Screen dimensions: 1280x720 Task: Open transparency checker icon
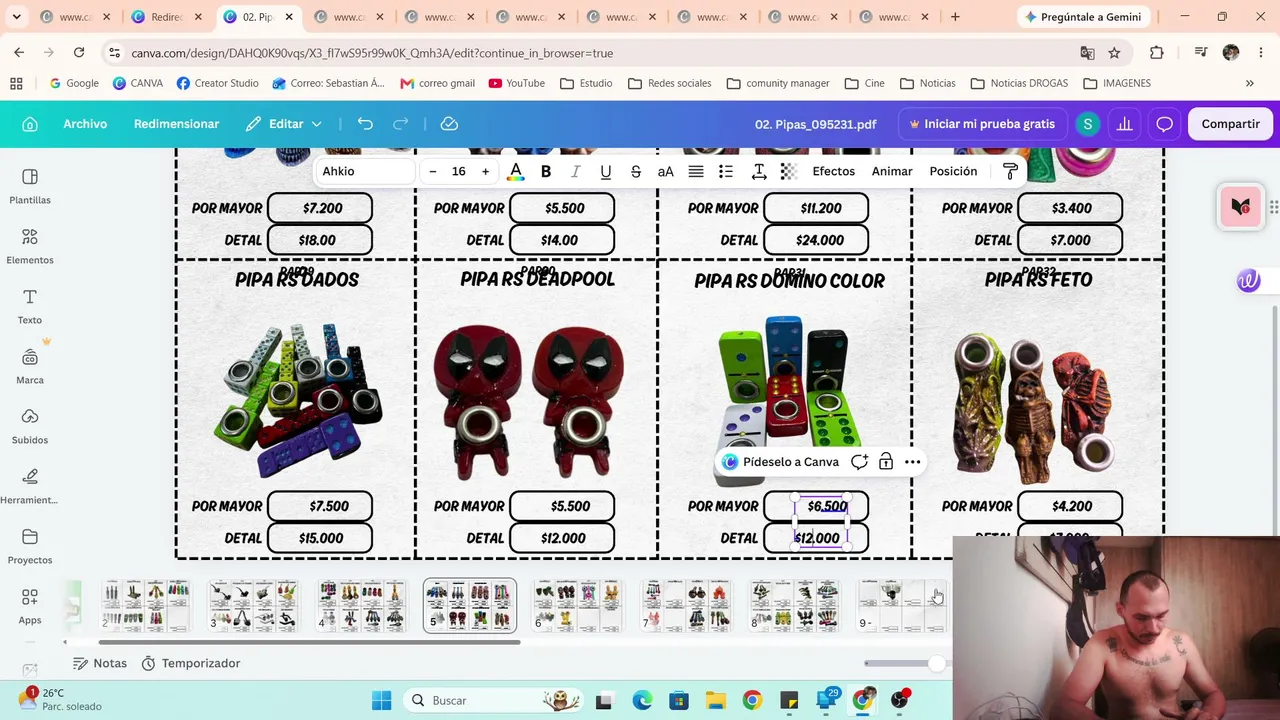click(x=789, y=172)
